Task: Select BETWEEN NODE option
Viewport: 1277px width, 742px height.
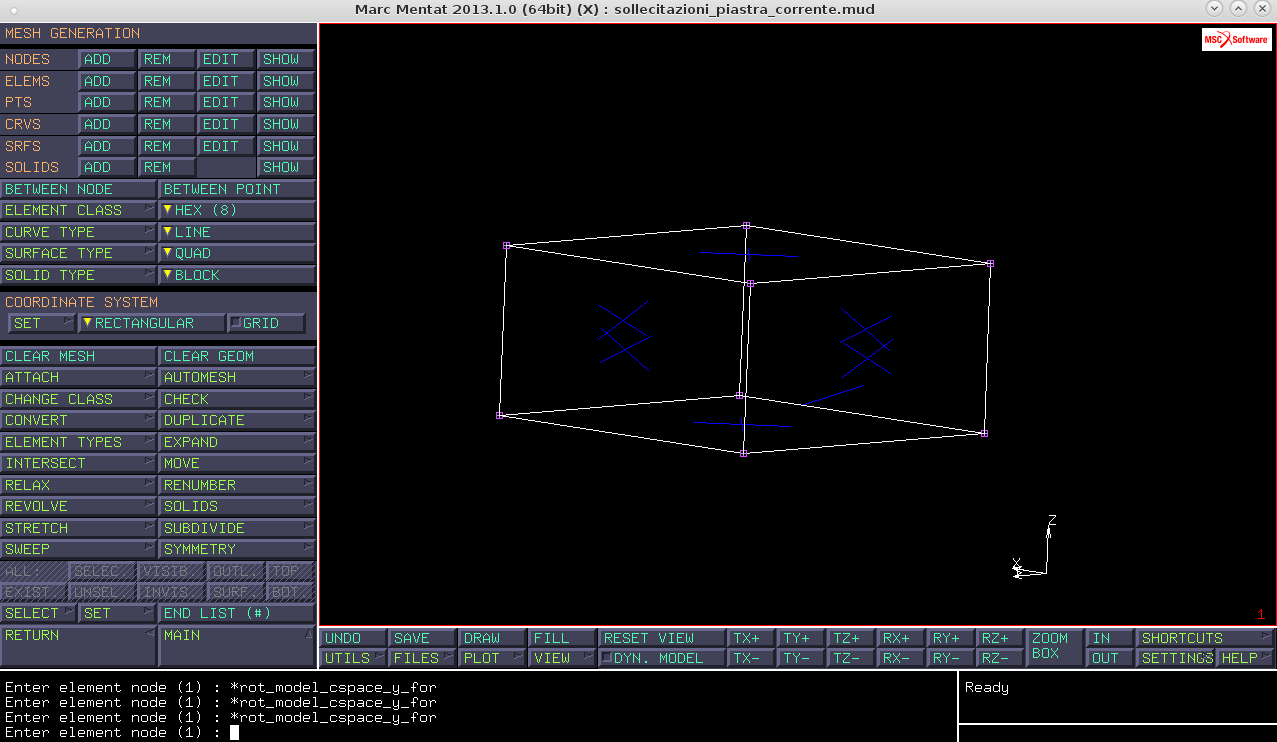Action: 79,189
